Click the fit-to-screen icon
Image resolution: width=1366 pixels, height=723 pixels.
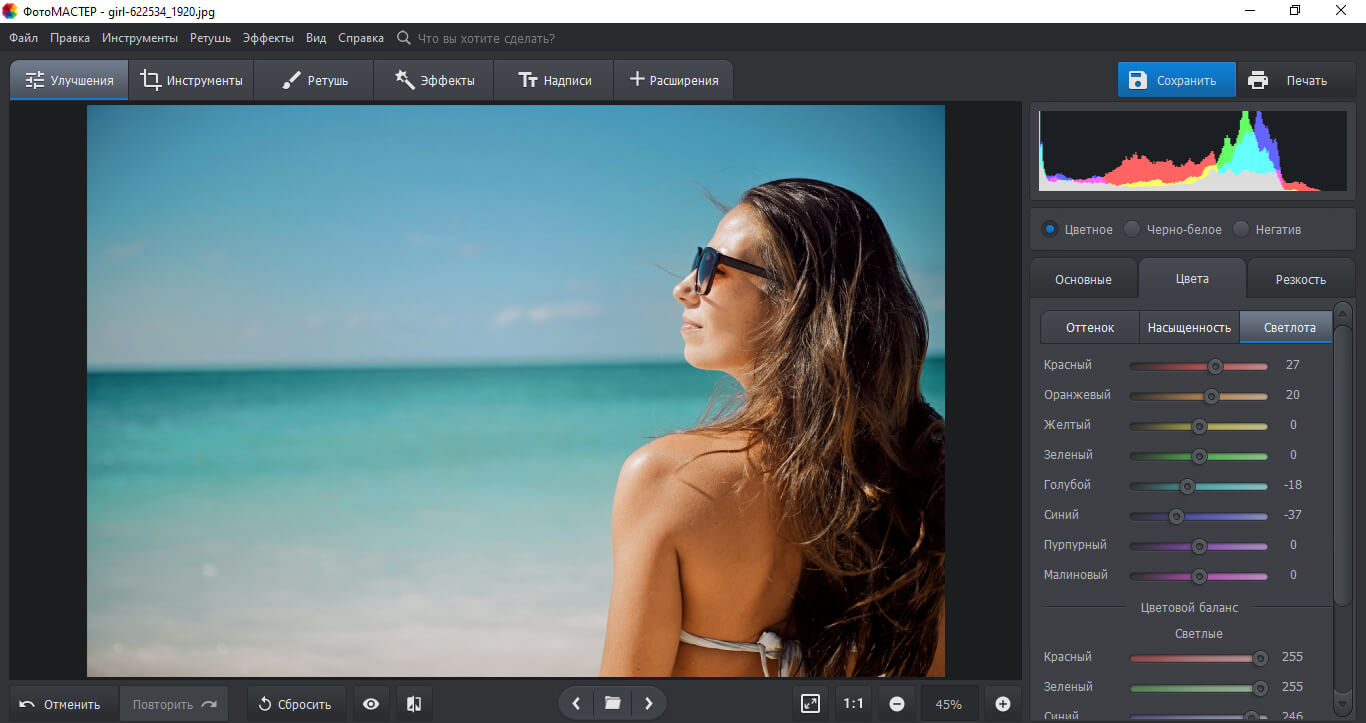811,704
